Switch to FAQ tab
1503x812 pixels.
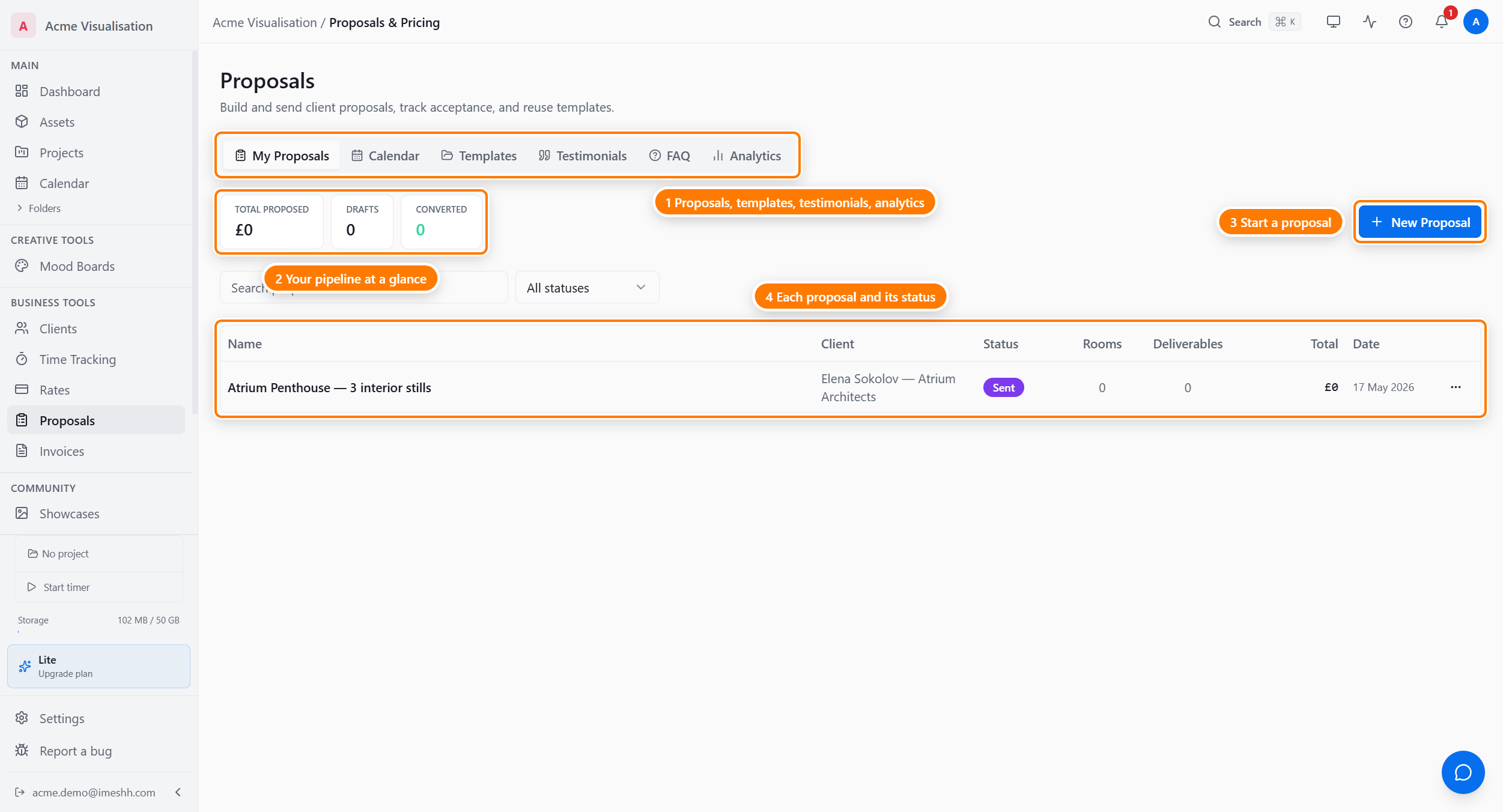click(670, 156)
